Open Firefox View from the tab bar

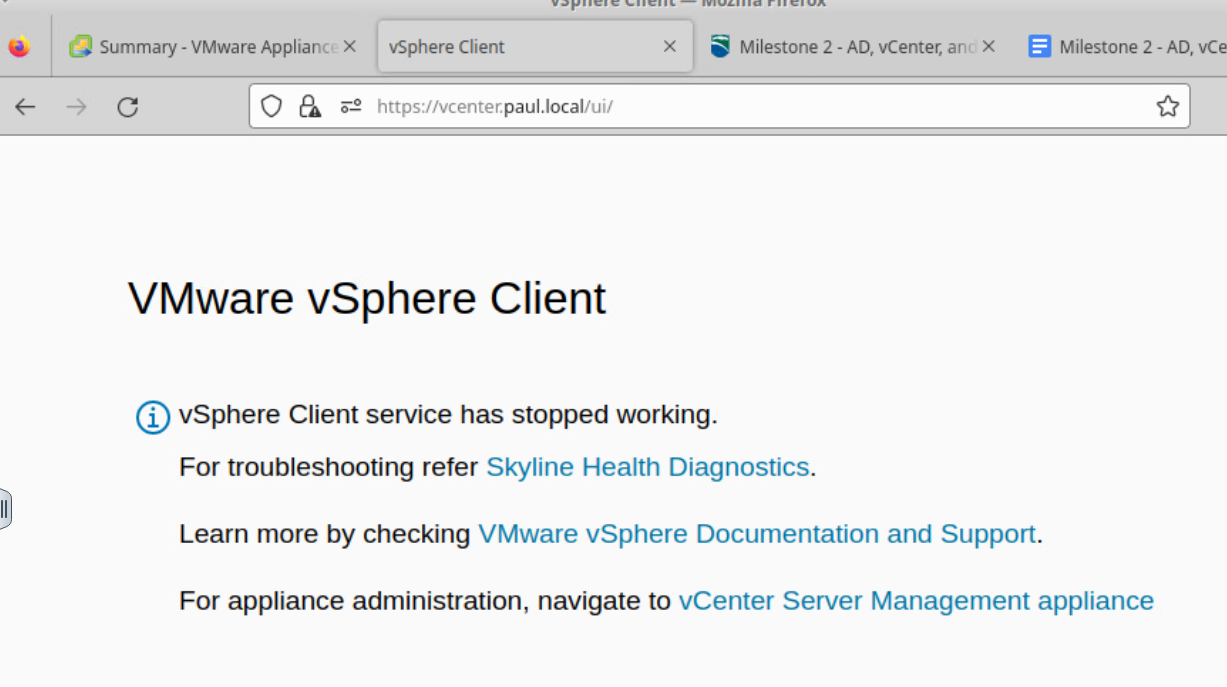19,47
